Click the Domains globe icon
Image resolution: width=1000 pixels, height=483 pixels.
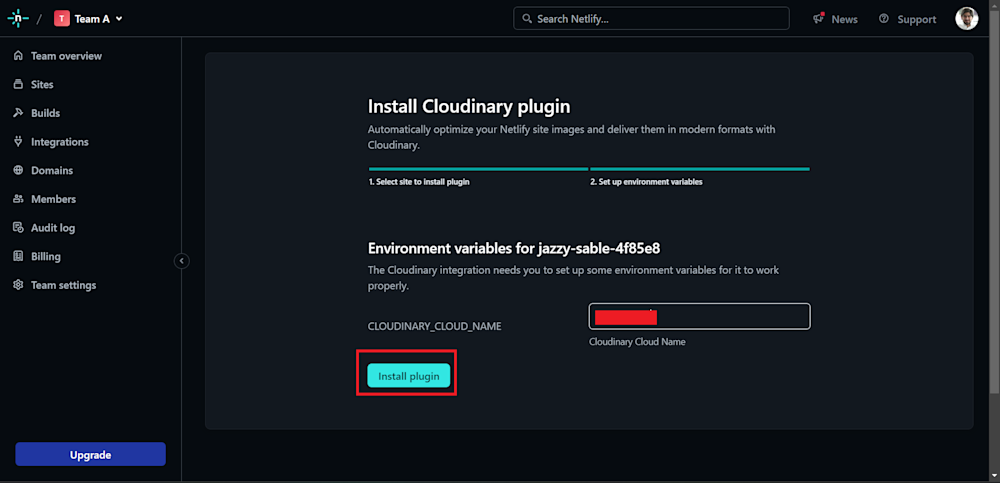coord(18,171)
